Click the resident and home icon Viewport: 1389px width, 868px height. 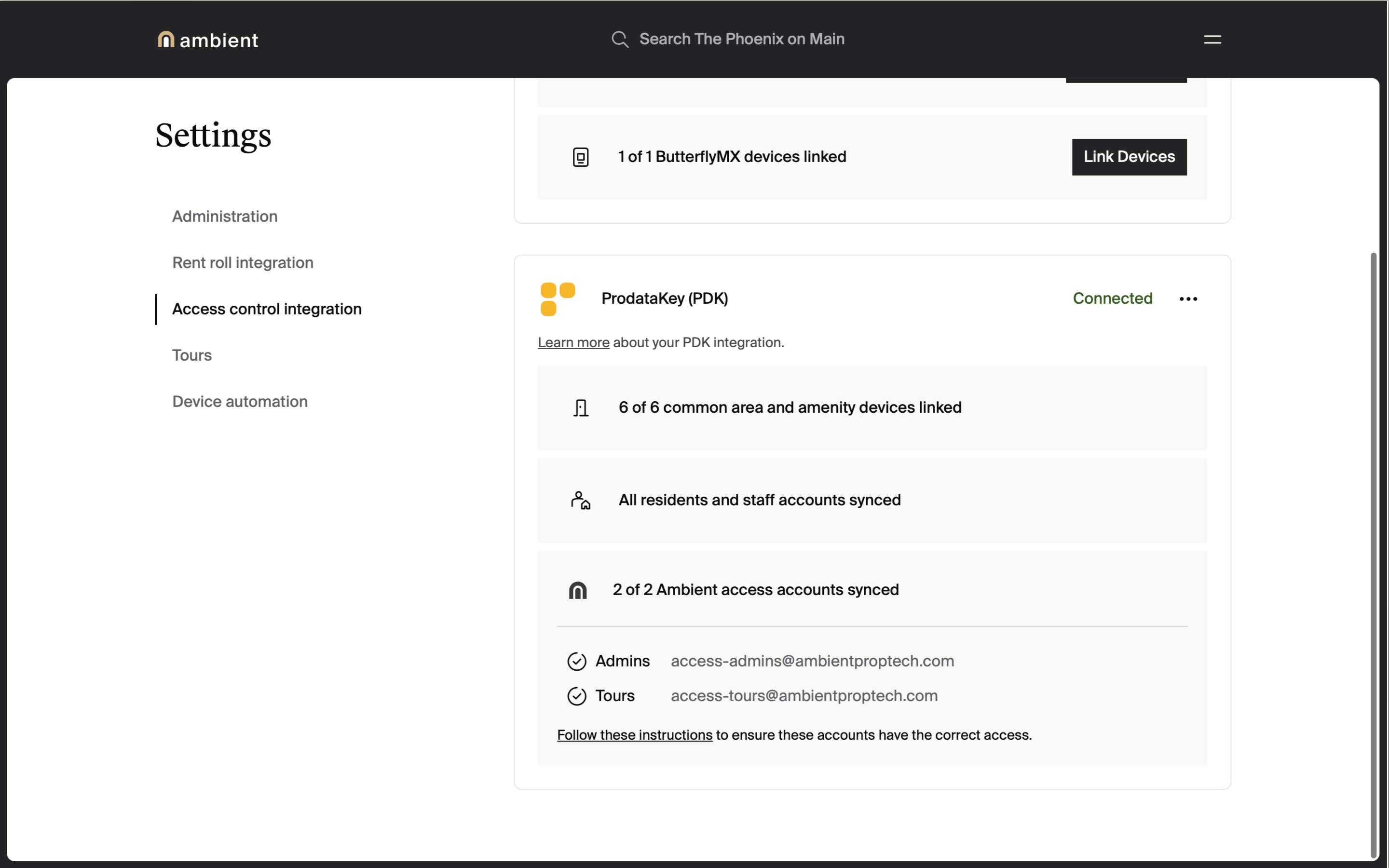click(580, 500)
